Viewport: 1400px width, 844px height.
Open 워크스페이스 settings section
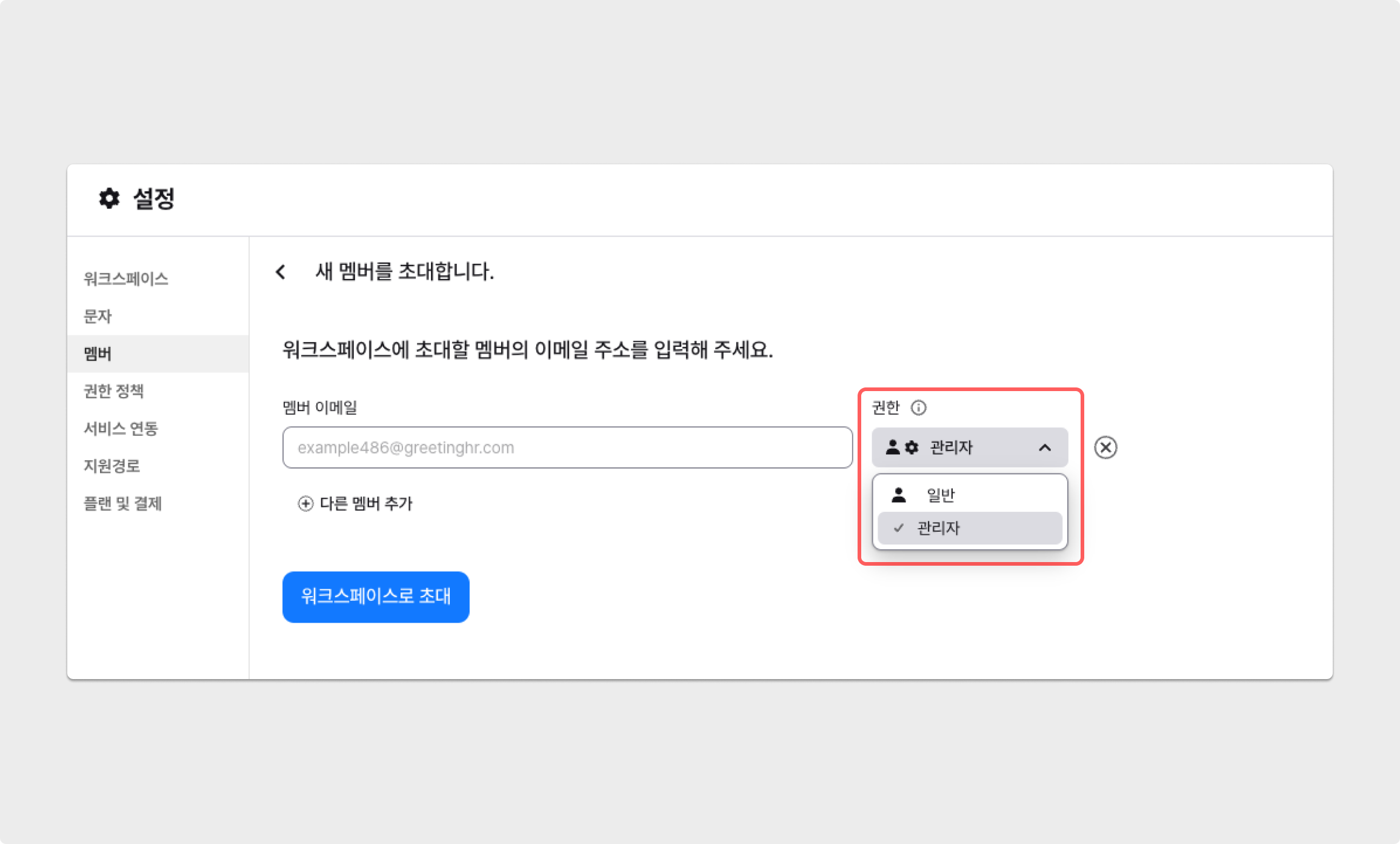point(125,279)
